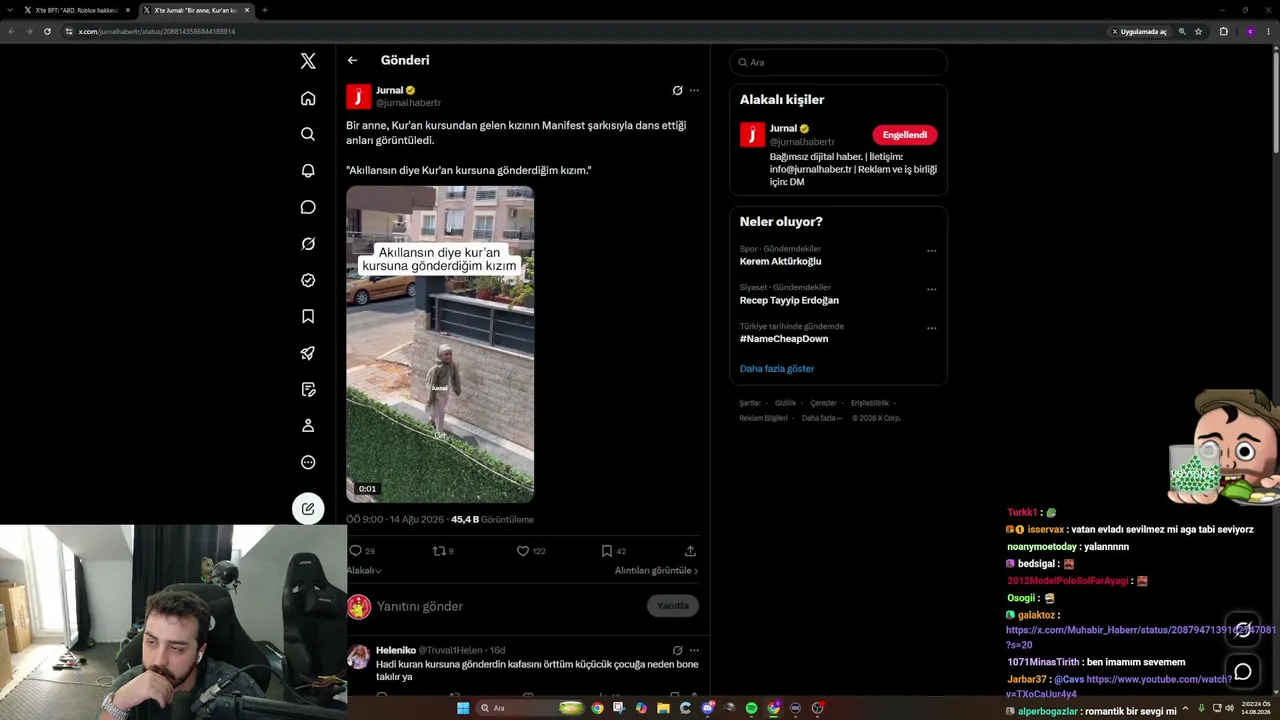The image size is (1280, 720).
Task: Expand the Alakalı replies sort dropdown
Action: 364,570
